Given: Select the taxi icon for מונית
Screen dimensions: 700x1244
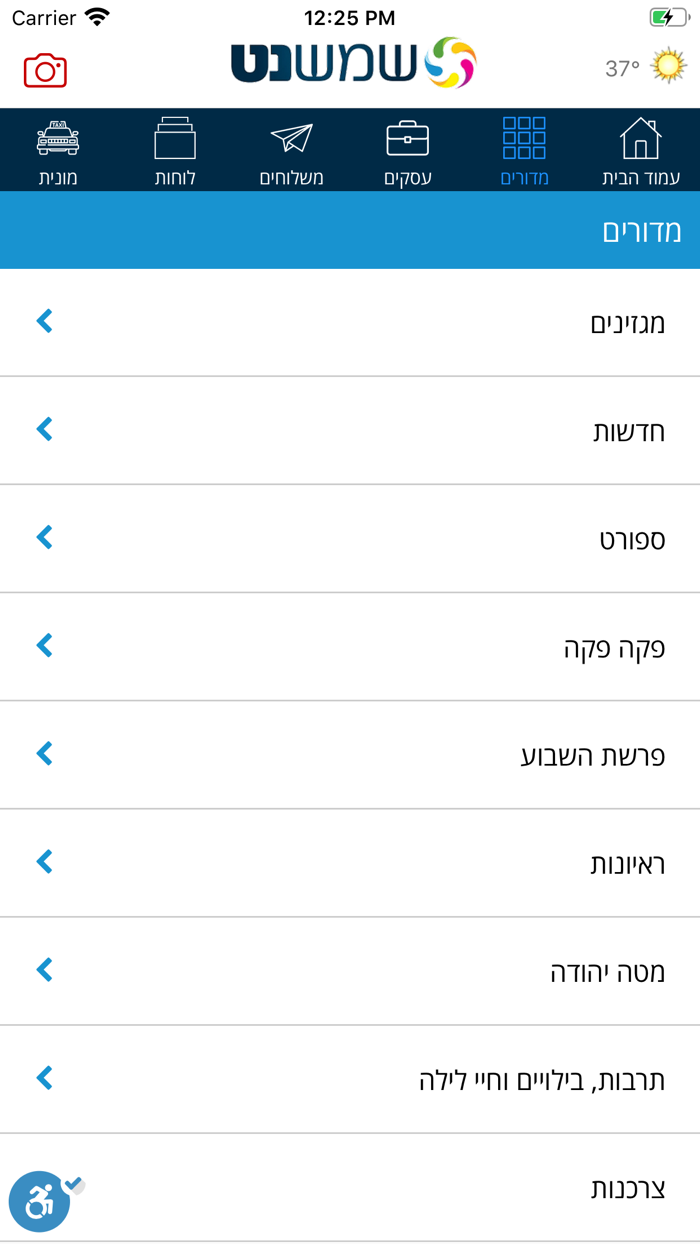Looking at the screenshot, I should click(x=60, y=140).
